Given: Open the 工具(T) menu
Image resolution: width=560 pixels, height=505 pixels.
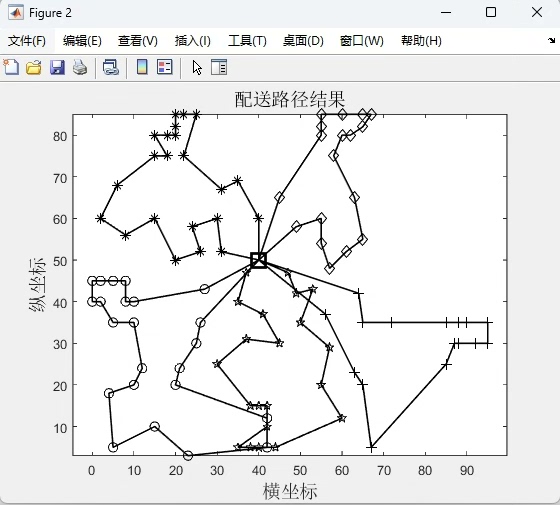Looking at the screenshot, I should coord(247,41).
